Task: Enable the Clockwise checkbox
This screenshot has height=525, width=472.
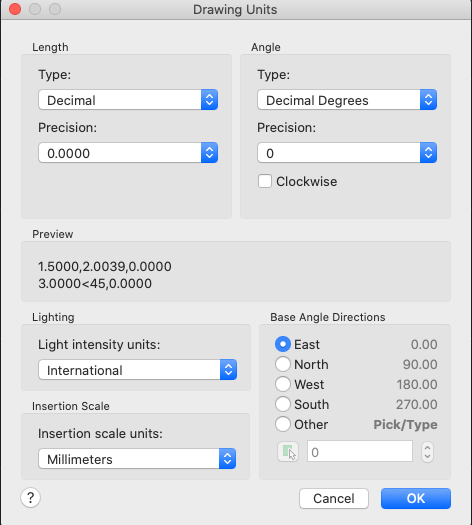Action: click(x=265, y=181)
